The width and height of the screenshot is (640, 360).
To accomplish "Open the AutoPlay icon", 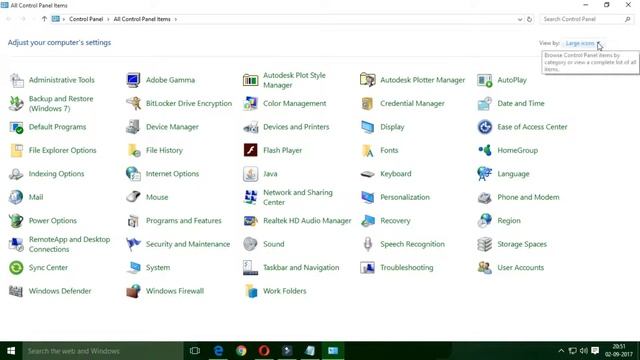I will (485, 80).
